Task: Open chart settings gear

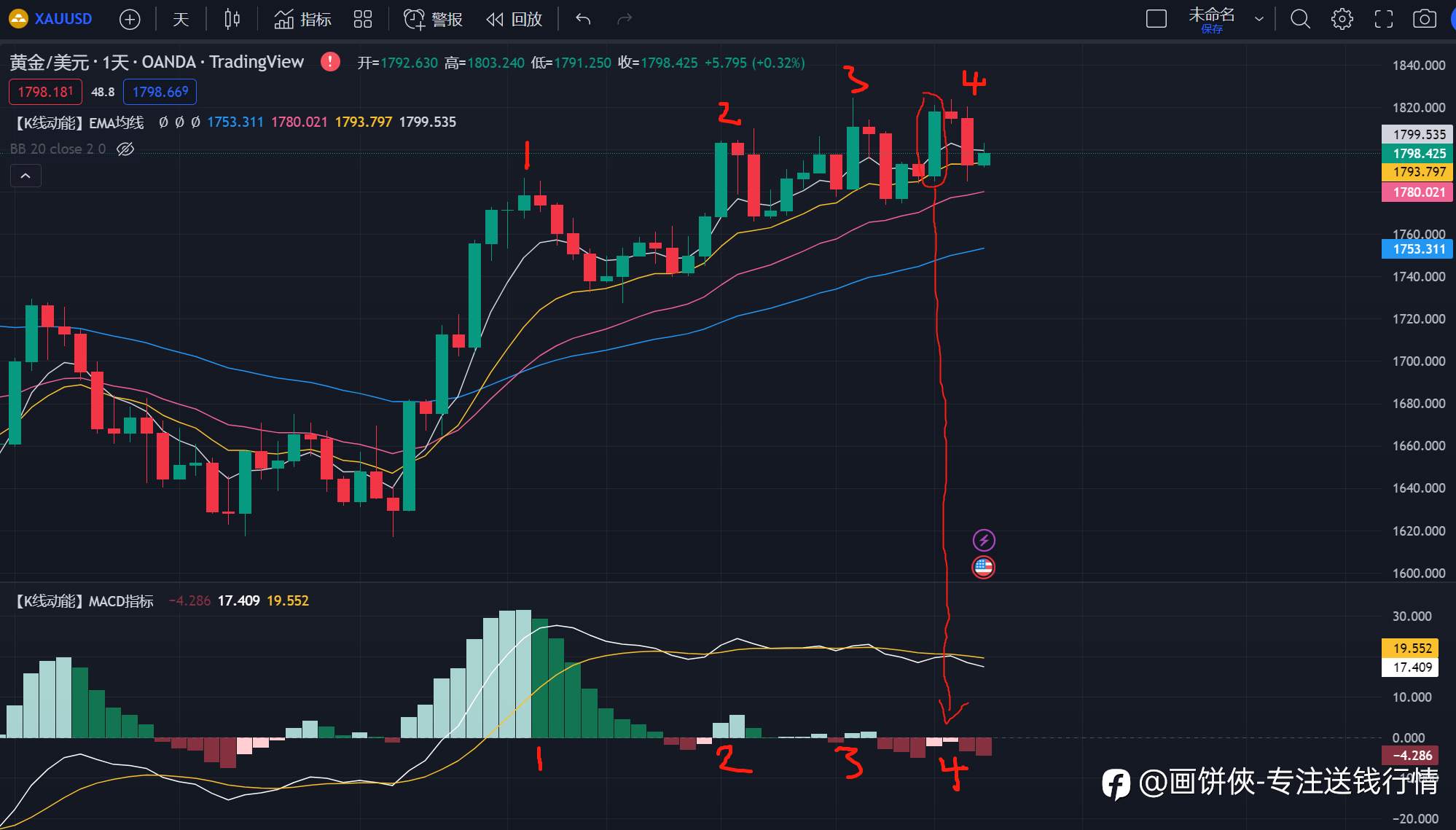Action: point(1342,19)
